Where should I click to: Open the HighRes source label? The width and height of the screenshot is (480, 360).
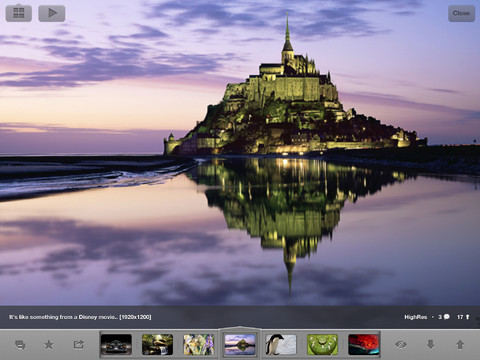tap(415, 317)
